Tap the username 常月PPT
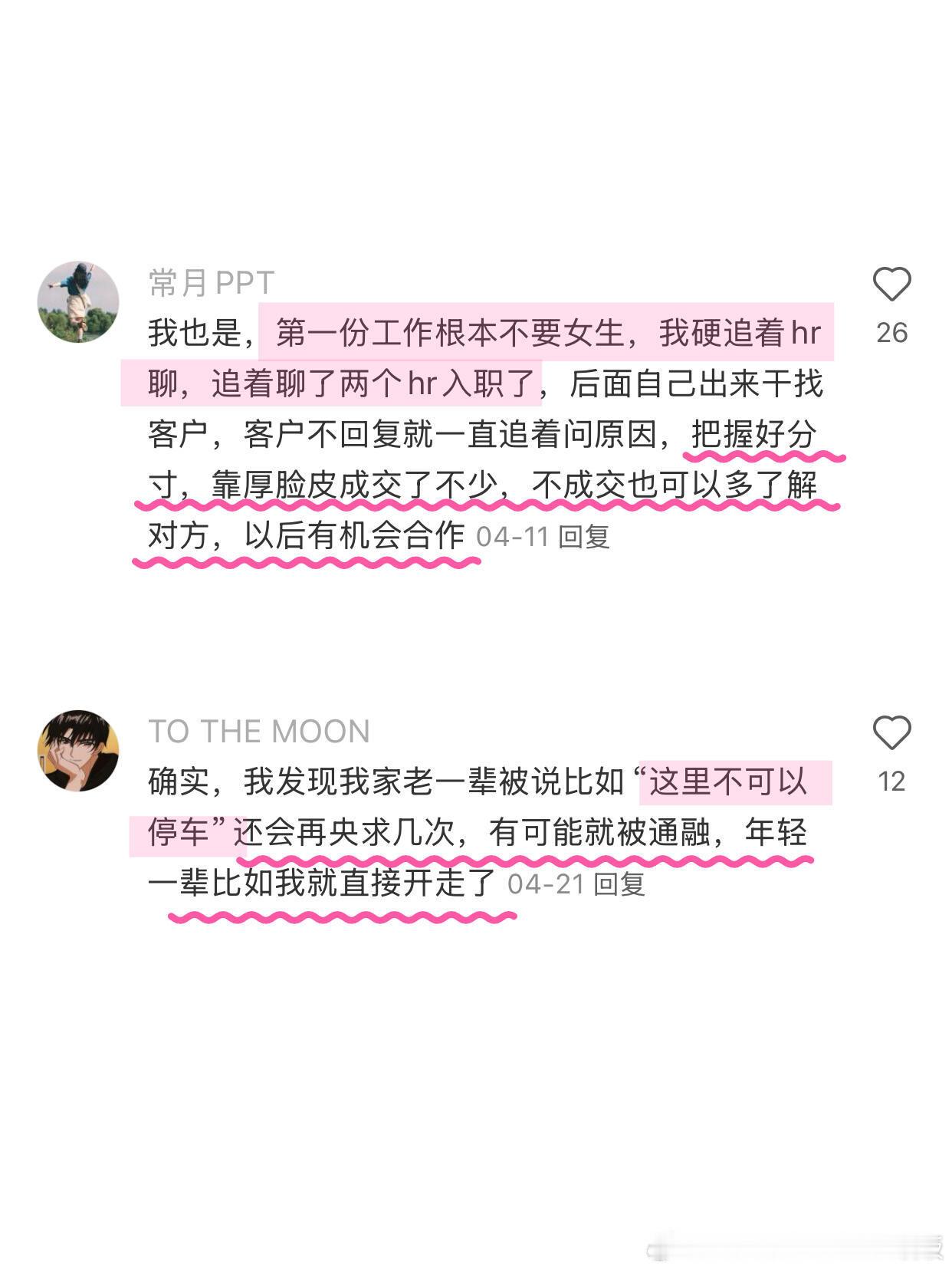The height and width of the screenshot is (1270, 952). [x=212, y=283]
